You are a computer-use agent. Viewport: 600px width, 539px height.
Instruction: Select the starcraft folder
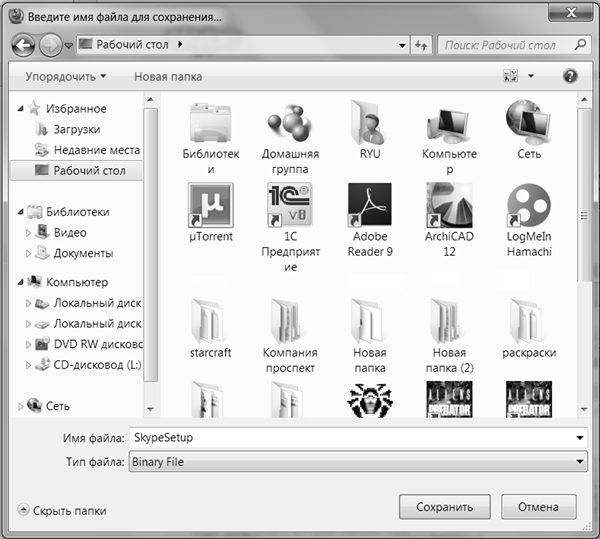click(210, 320)
